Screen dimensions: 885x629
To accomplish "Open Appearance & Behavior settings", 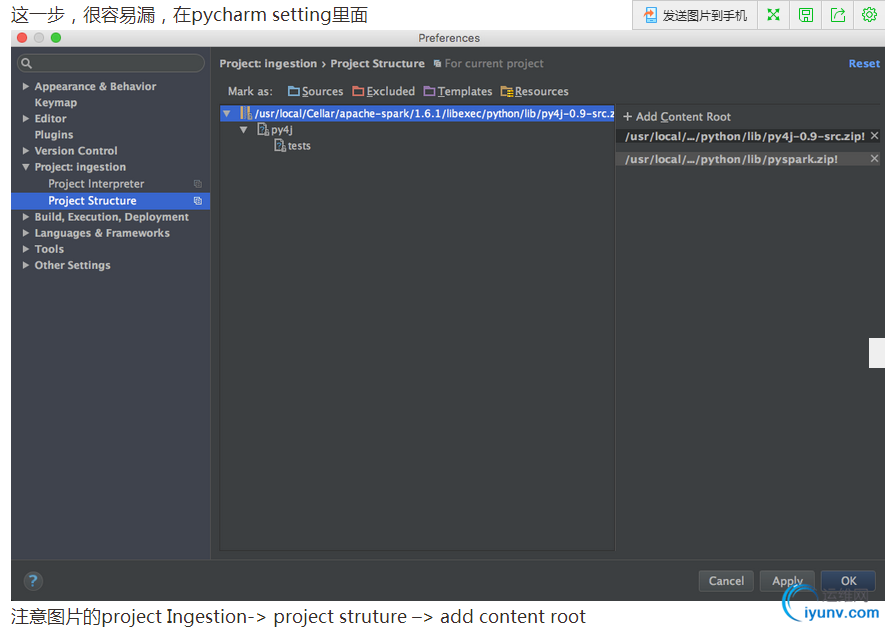I will (x=95, y=86).
